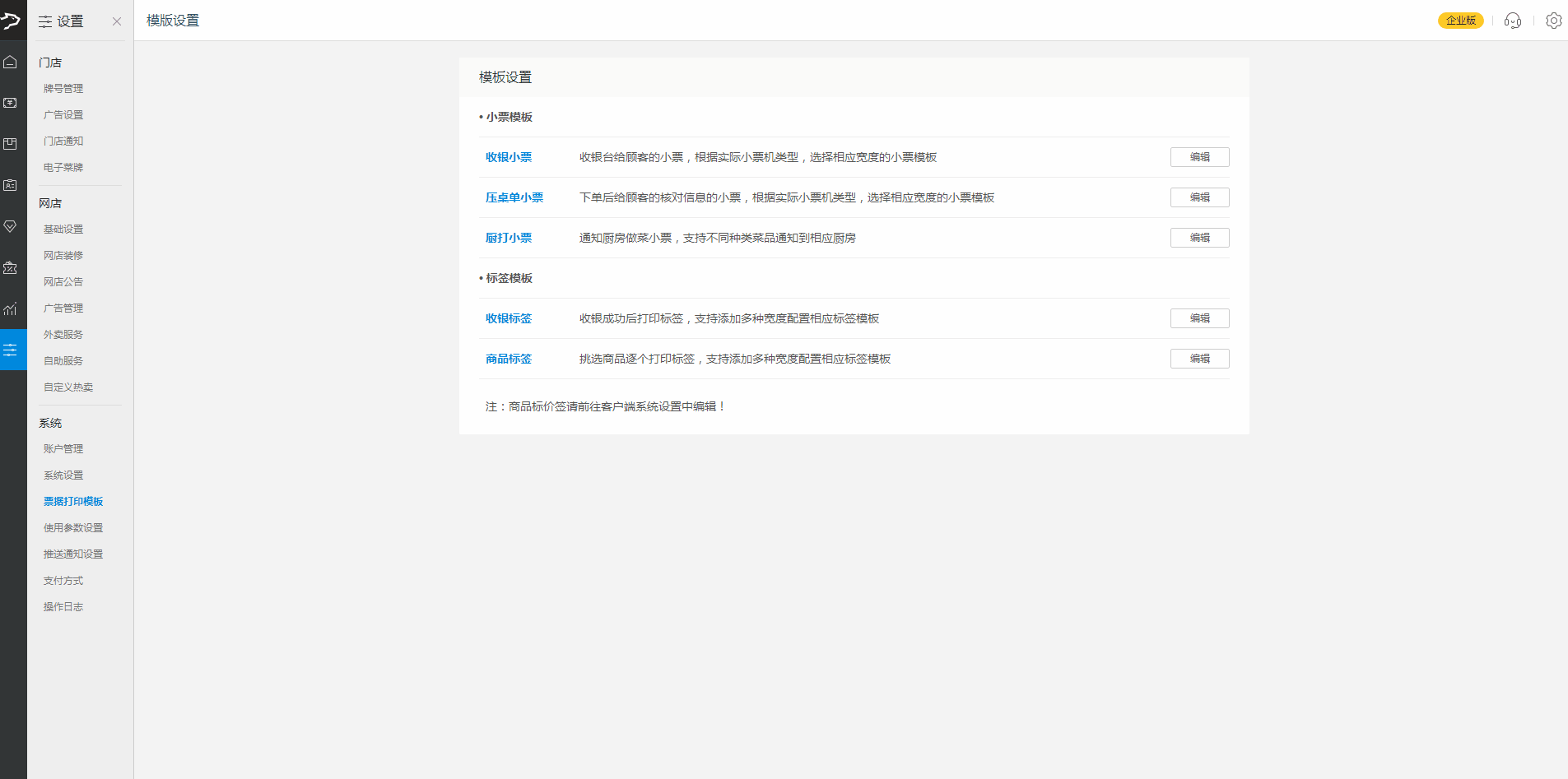This screenshot has height=779, width=1568.
Task: Select 支付方式 in the system menu
Action: pyautogui.click(x=63, y=580)
